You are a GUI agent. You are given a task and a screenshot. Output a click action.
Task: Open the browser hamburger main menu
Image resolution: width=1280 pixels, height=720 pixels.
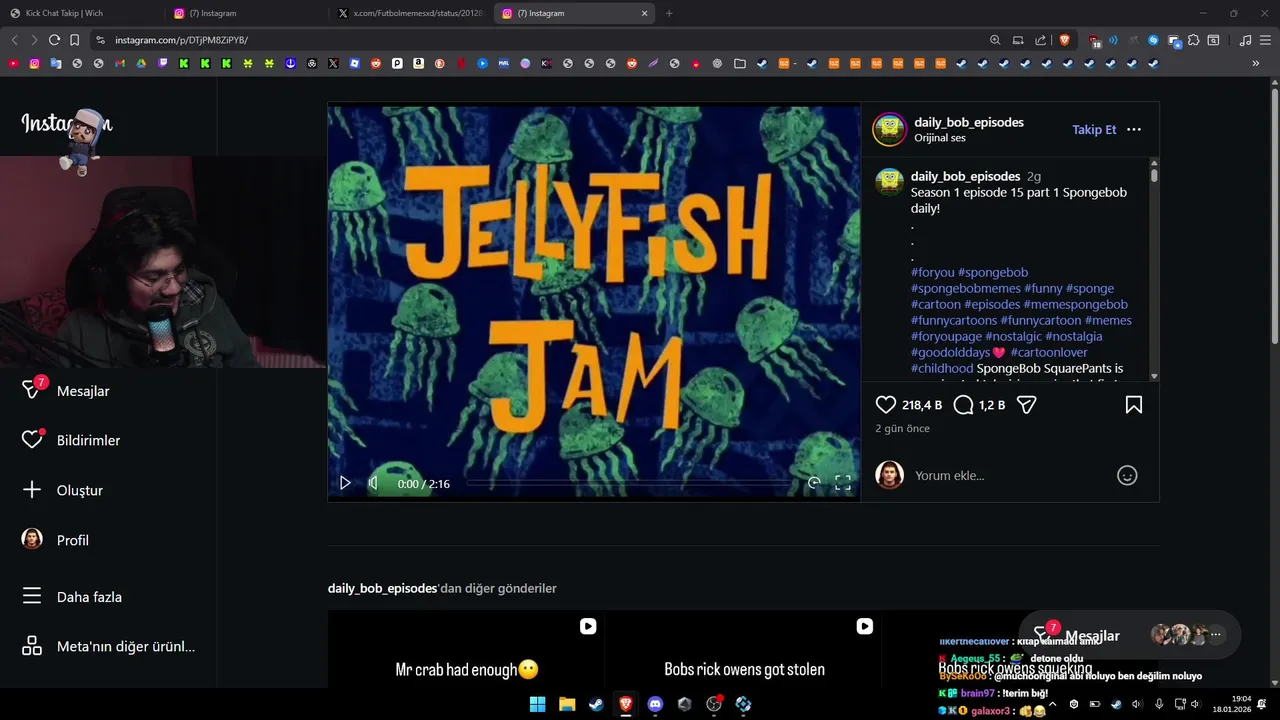[1265, 40]
